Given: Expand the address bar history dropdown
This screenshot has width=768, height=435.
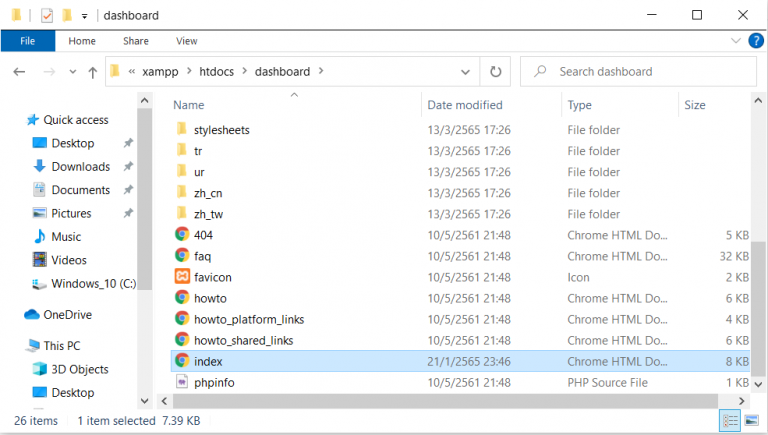Looking at the screenshot, I should [464, 72].
